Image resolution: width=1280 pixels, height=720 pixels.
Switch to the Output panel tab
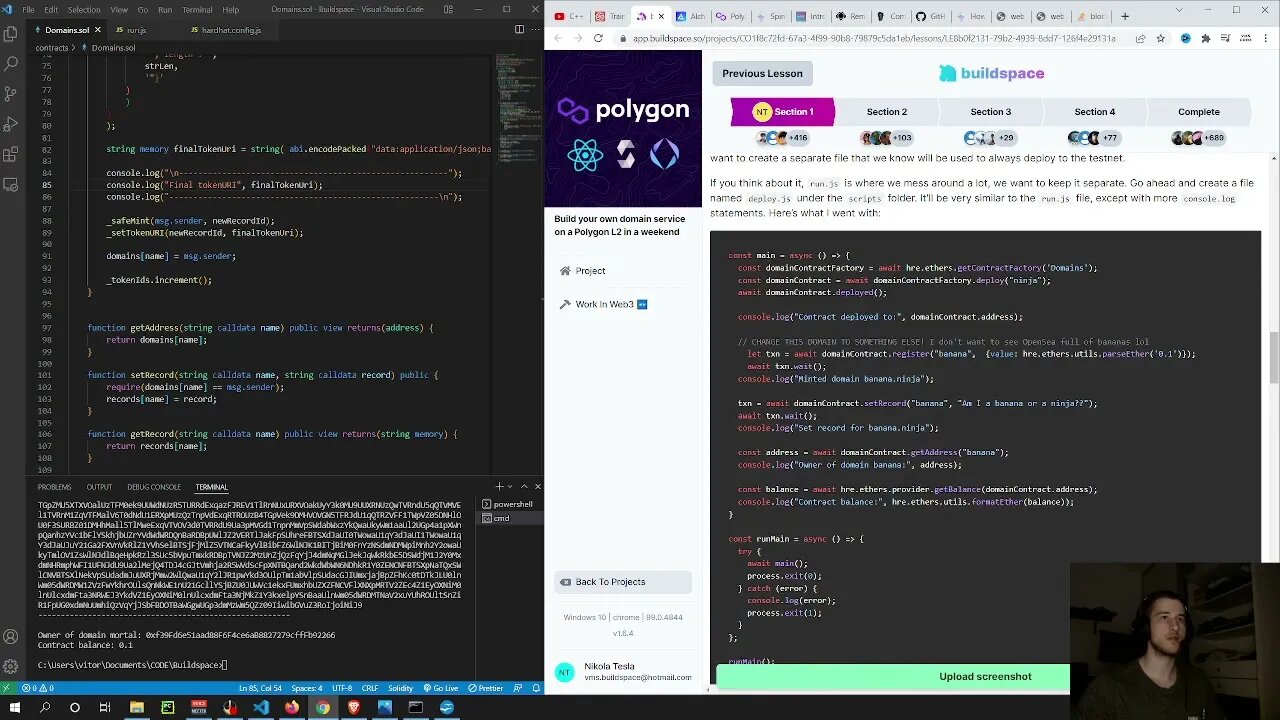coord(99,487)
